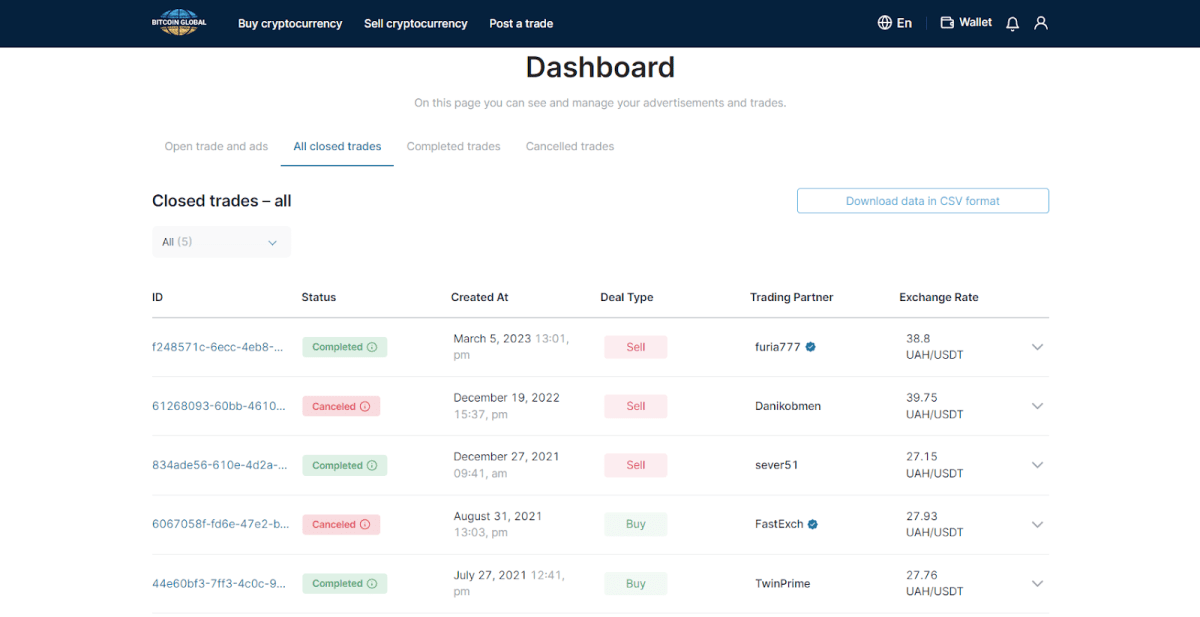Expand the furia777 trade row
1200x617 pixels.
[x=1037, y=347]
